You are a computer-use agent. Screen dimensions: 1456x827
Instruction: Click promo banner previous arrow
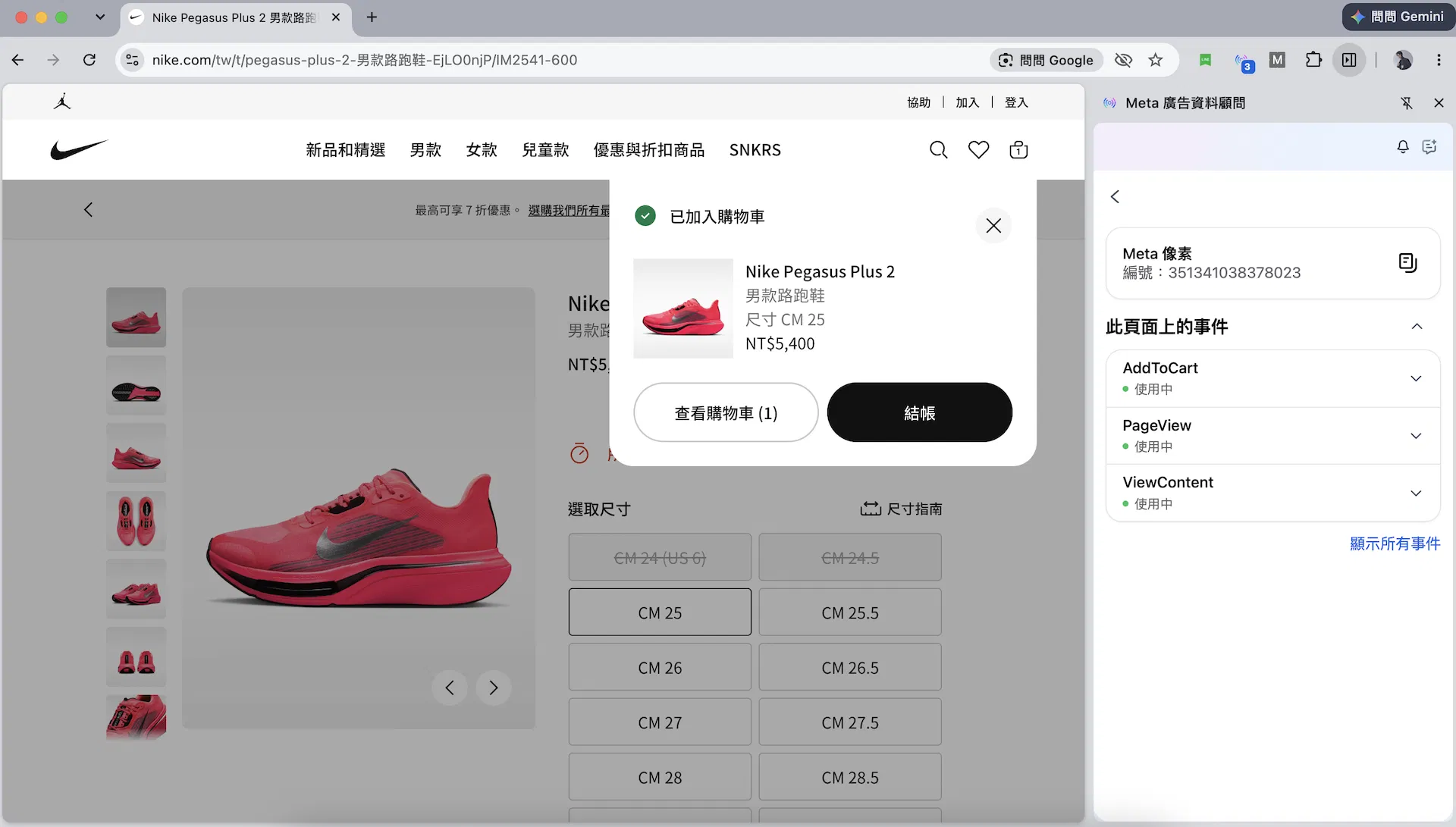pos(88,209)
